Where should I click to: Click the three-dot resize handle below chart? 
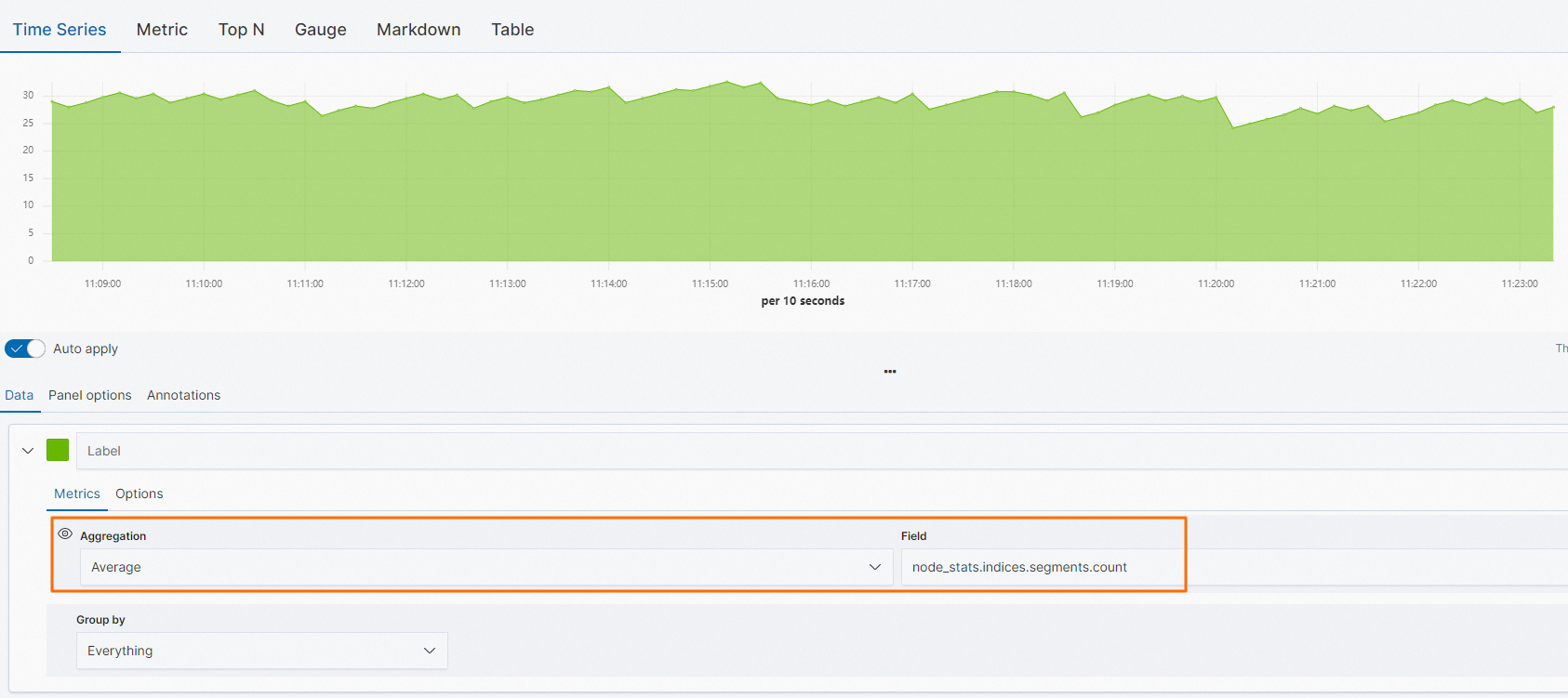[890, 371]
